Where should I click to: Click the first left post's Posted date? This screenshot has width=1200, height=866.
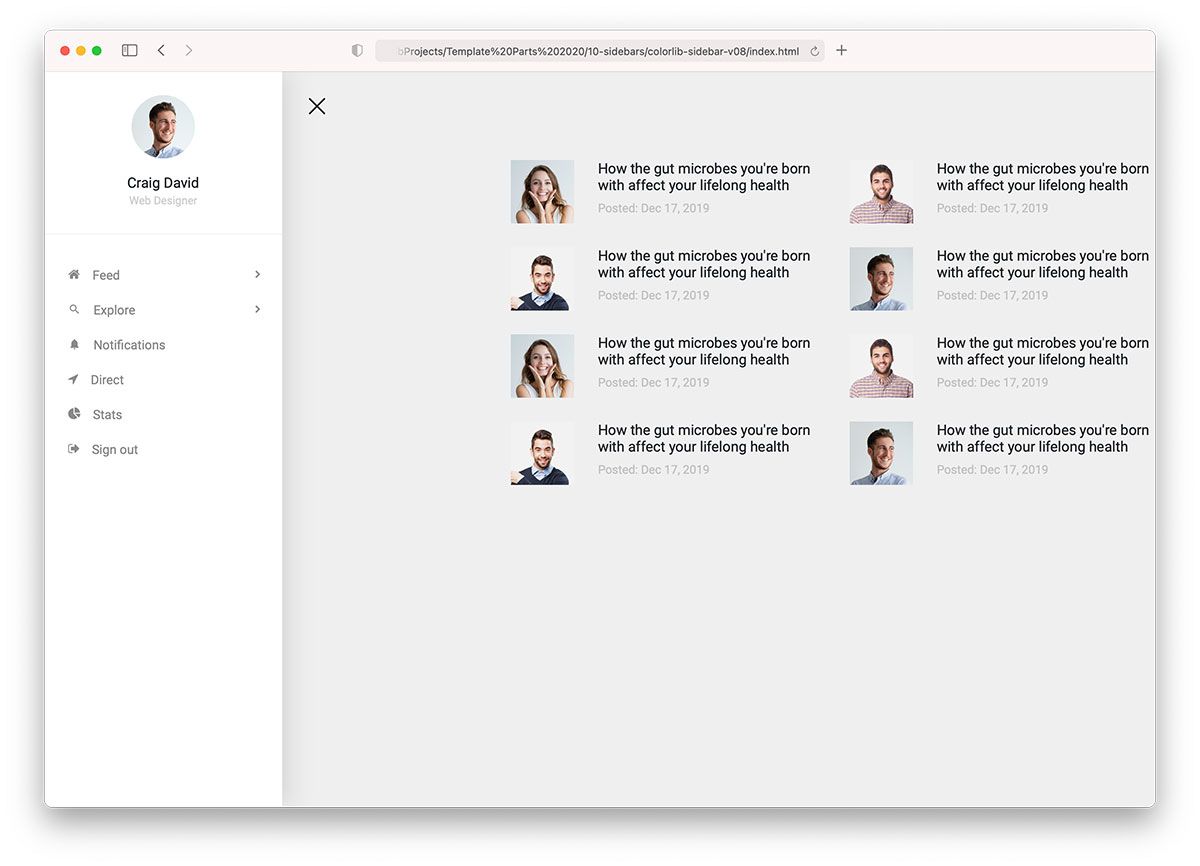pos(654,208)
